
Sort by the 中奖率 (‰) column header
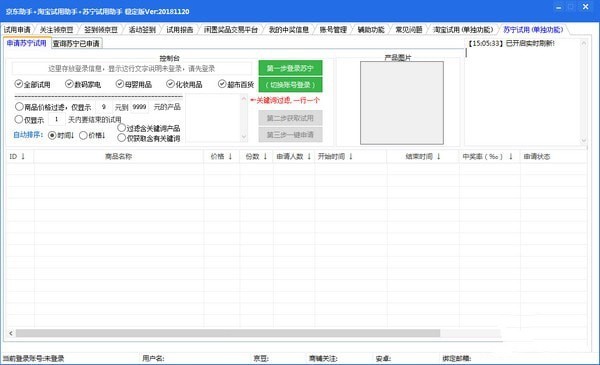[489, 156]
